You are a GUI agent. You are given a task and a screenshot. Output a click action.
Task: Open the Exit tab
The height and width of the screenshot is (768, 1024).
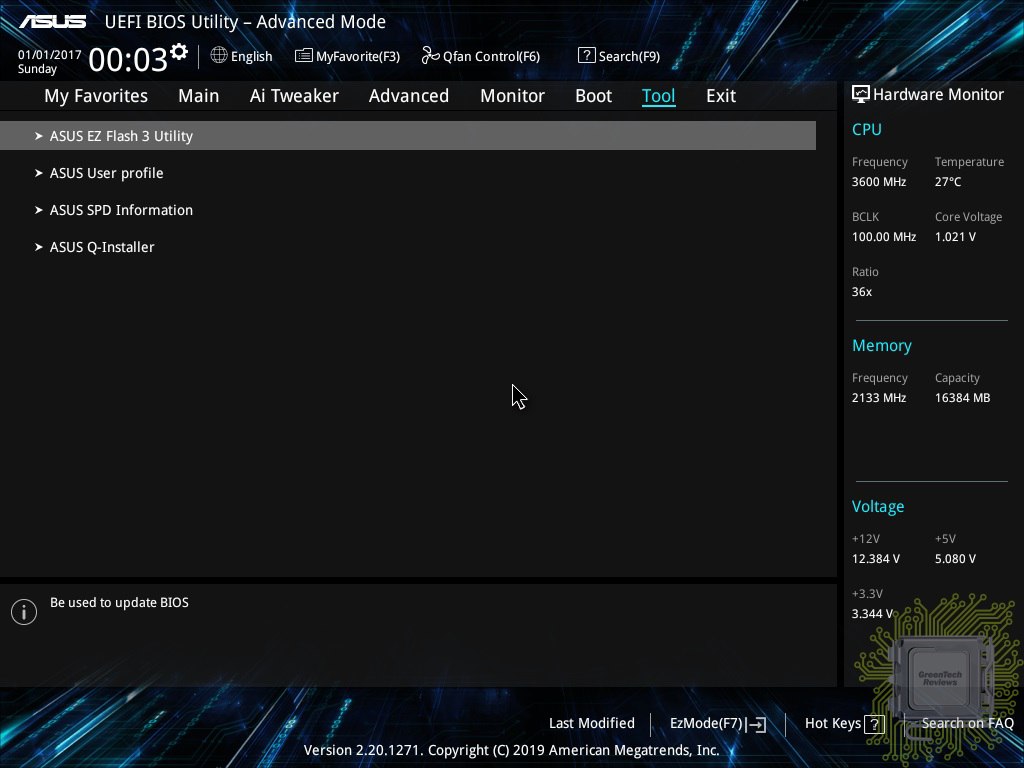point(721,96)
